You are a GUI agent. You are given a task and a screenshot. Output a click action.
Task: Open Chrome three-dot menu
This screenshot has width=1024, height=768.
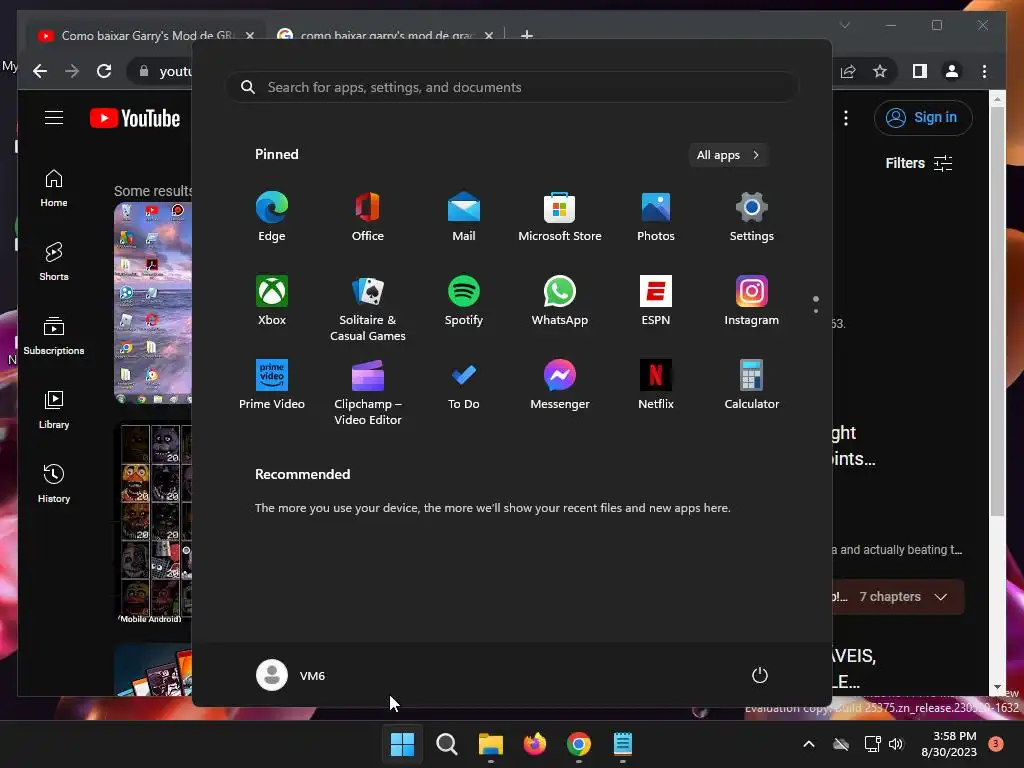(x=984, y=71)
